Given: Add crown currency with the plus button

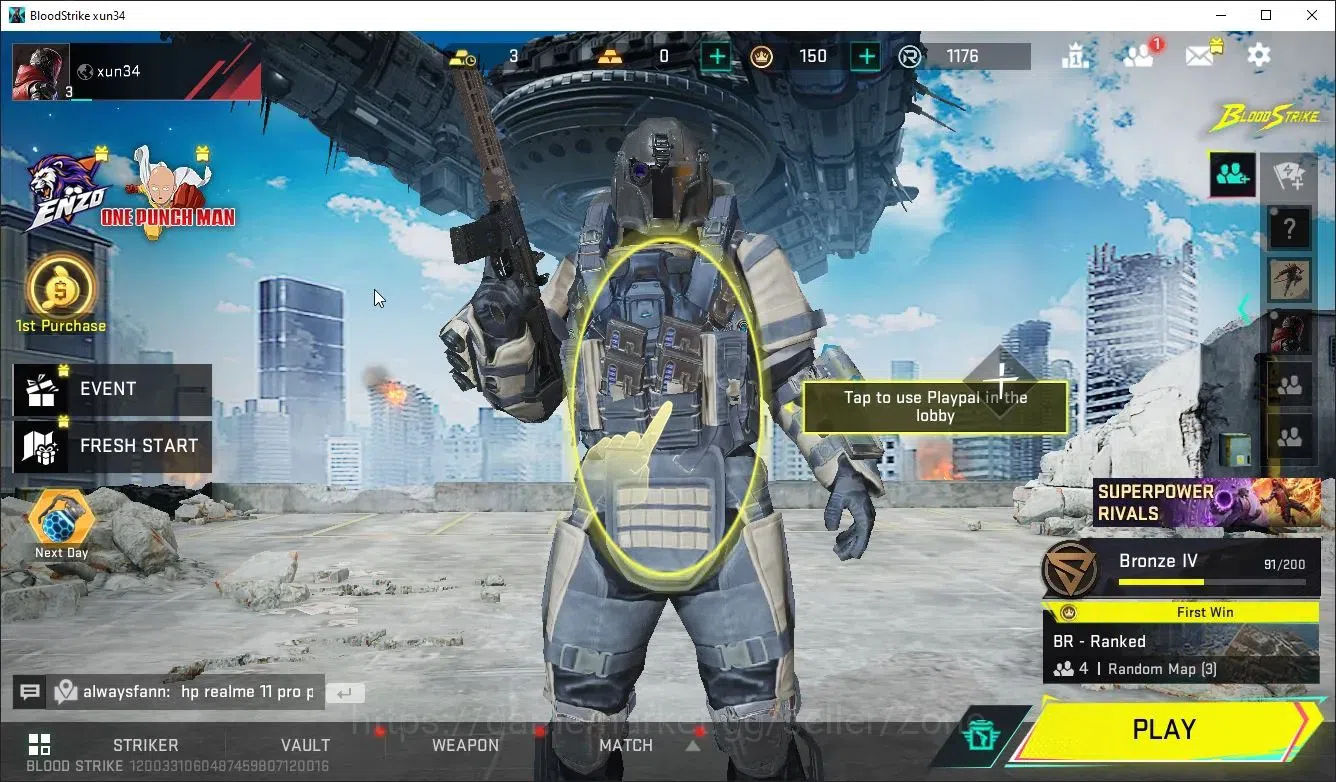Looking at the screenshot, I should click(x=866, y=56).
